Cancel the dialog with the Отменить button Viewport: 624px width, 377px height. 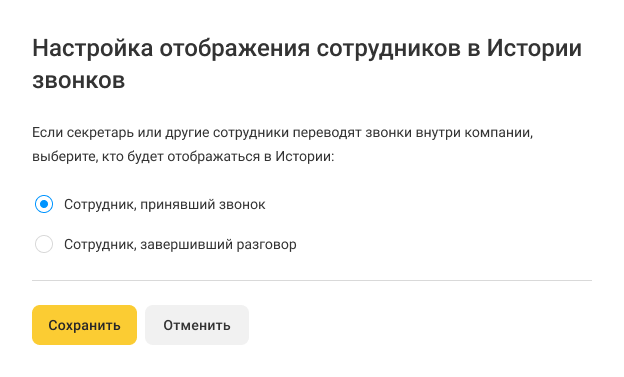pos(197,325)
